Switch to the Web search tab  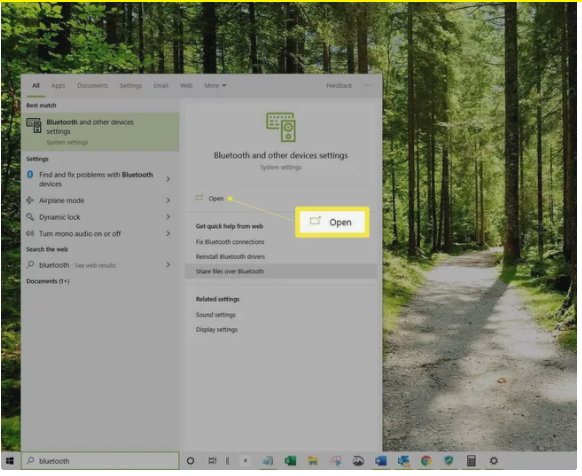click(x=186, y=85)
